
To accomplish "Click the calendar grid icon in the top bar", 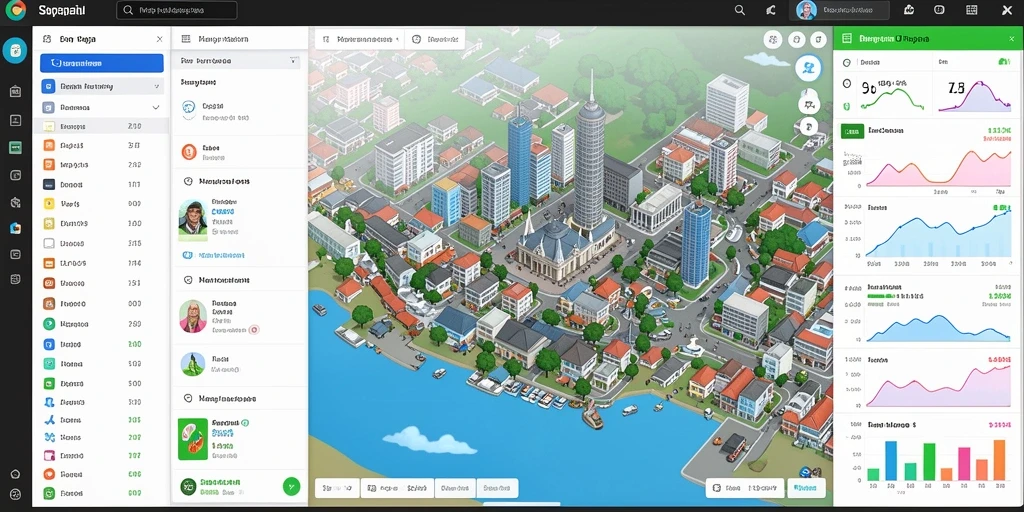I will [x=972, y=10].
